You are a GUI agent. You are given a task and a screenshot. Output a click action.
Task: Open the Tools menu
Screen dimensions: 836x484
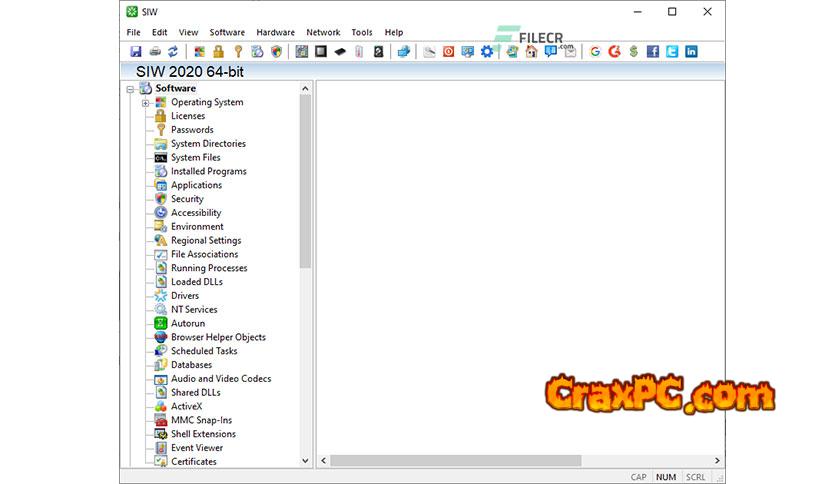point(362,32)
